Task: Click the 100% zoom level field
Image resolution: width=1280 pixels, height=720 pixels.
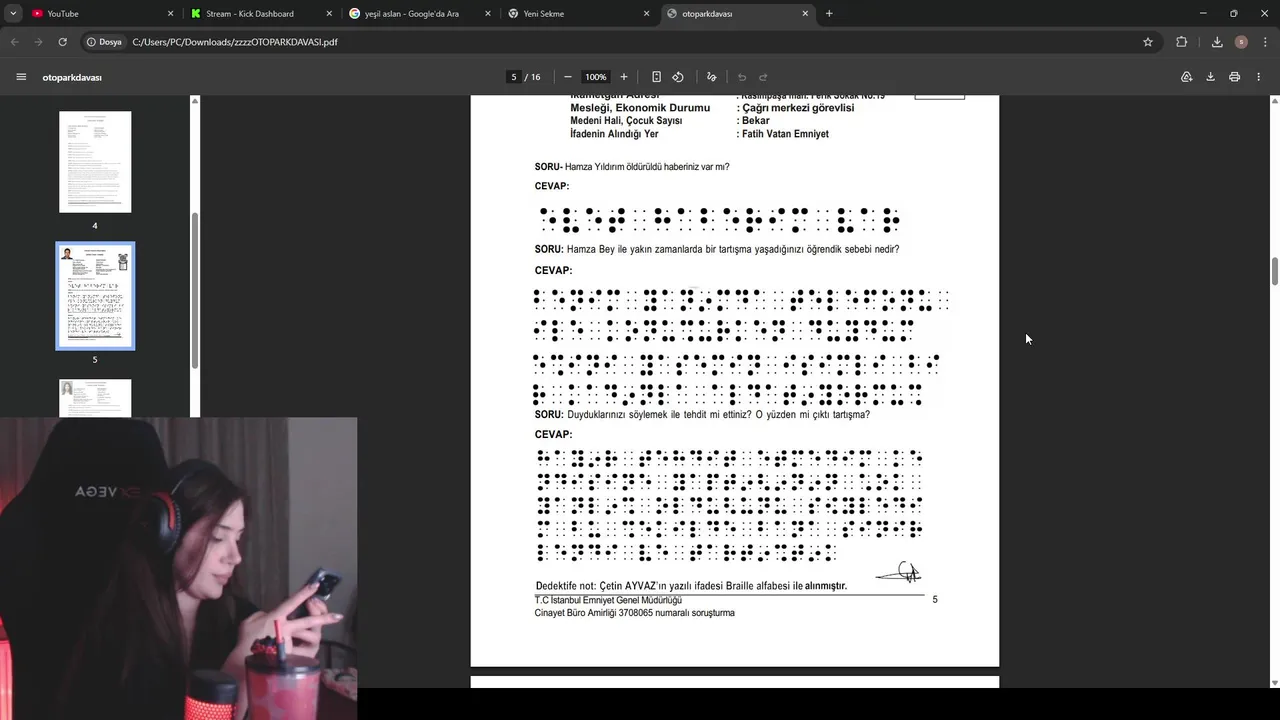Action: (596, 77)
